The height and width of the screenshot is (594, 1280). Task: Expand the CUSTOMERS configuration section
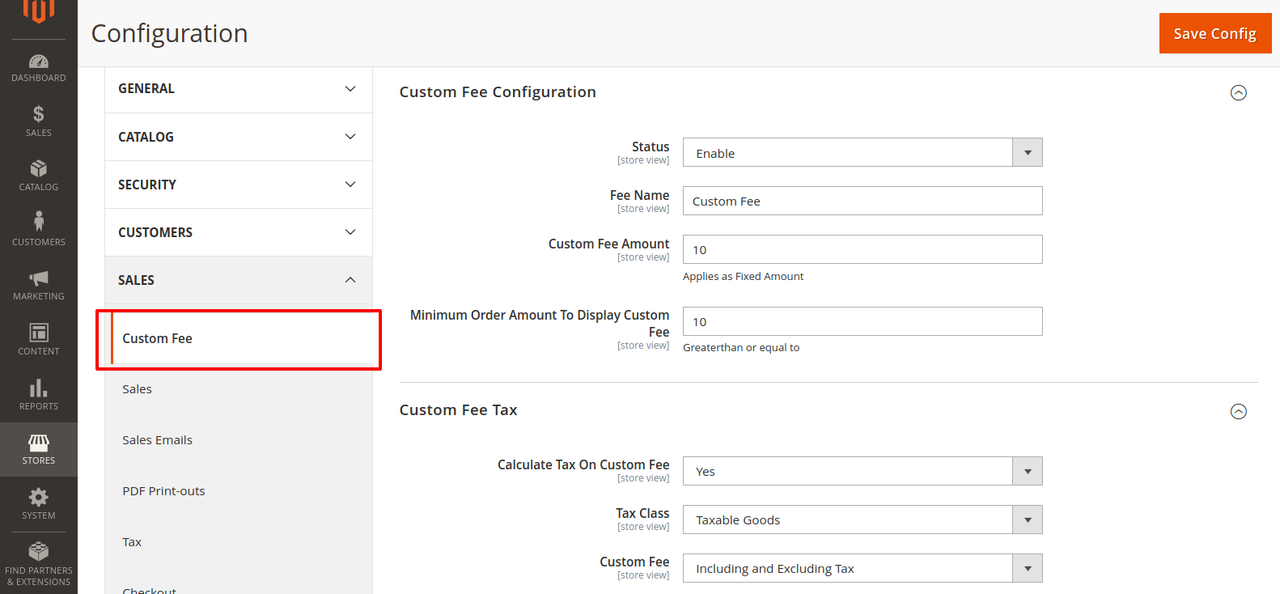pyautogui.click(x=238, y=233)
